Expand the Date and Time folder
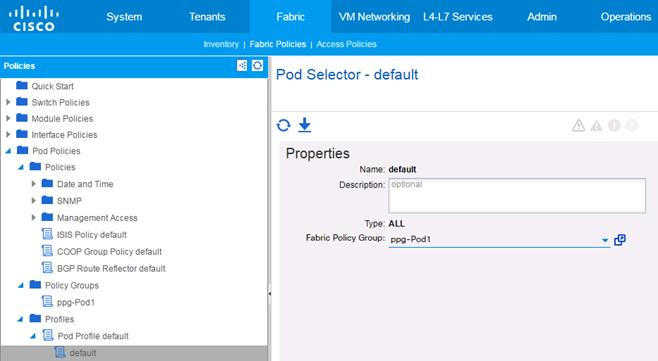 coord(34,183)
